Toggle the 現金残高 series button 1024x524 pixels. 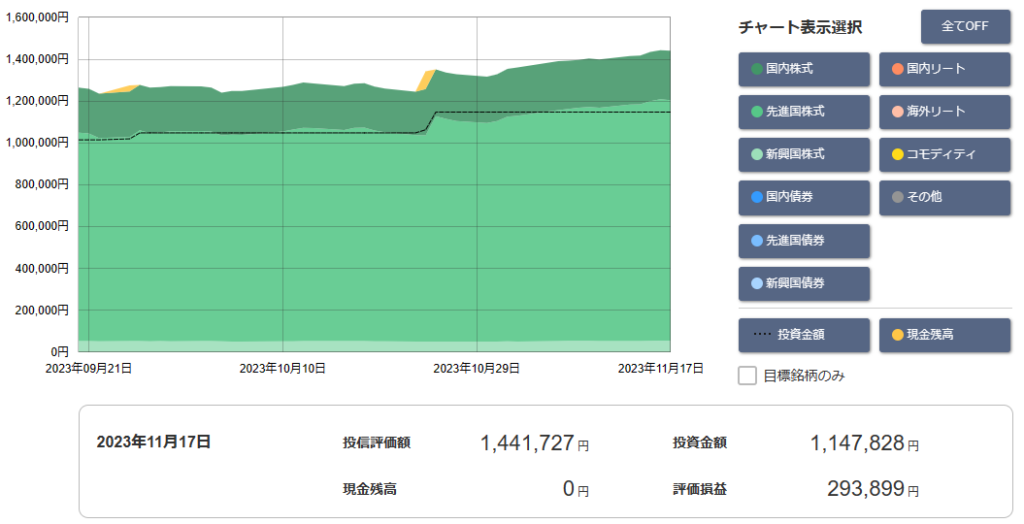click(x=946, y=335)
